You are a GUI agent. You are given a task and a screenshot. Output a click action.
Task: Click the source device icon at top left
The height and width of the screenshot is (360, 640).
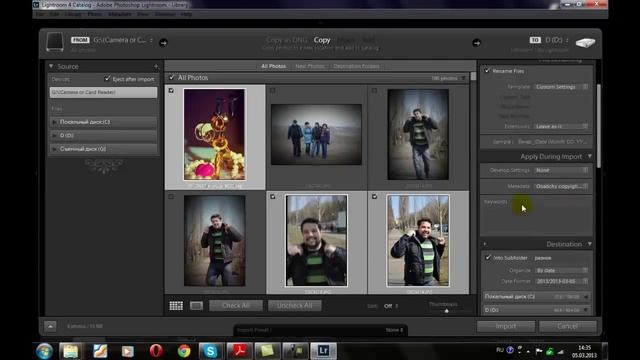pos(54,42)
